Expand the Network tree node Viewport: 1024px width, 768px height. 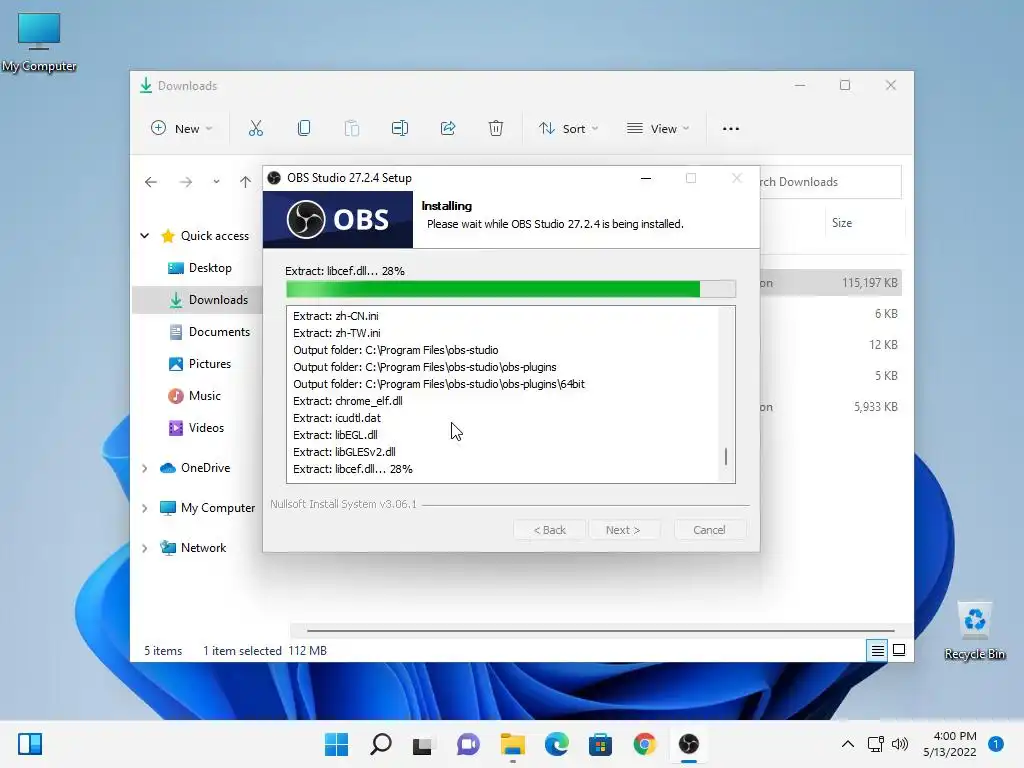coord(145,548)
